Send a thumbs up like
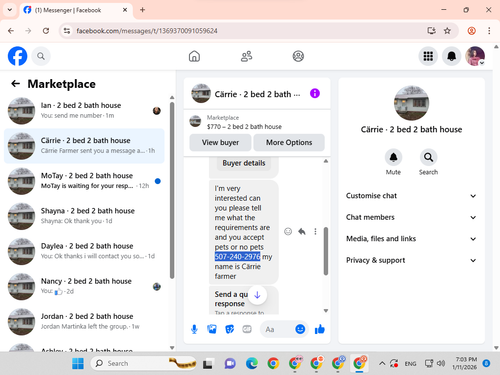This screenshot has width=500, height=375. (x=320, y=329)
